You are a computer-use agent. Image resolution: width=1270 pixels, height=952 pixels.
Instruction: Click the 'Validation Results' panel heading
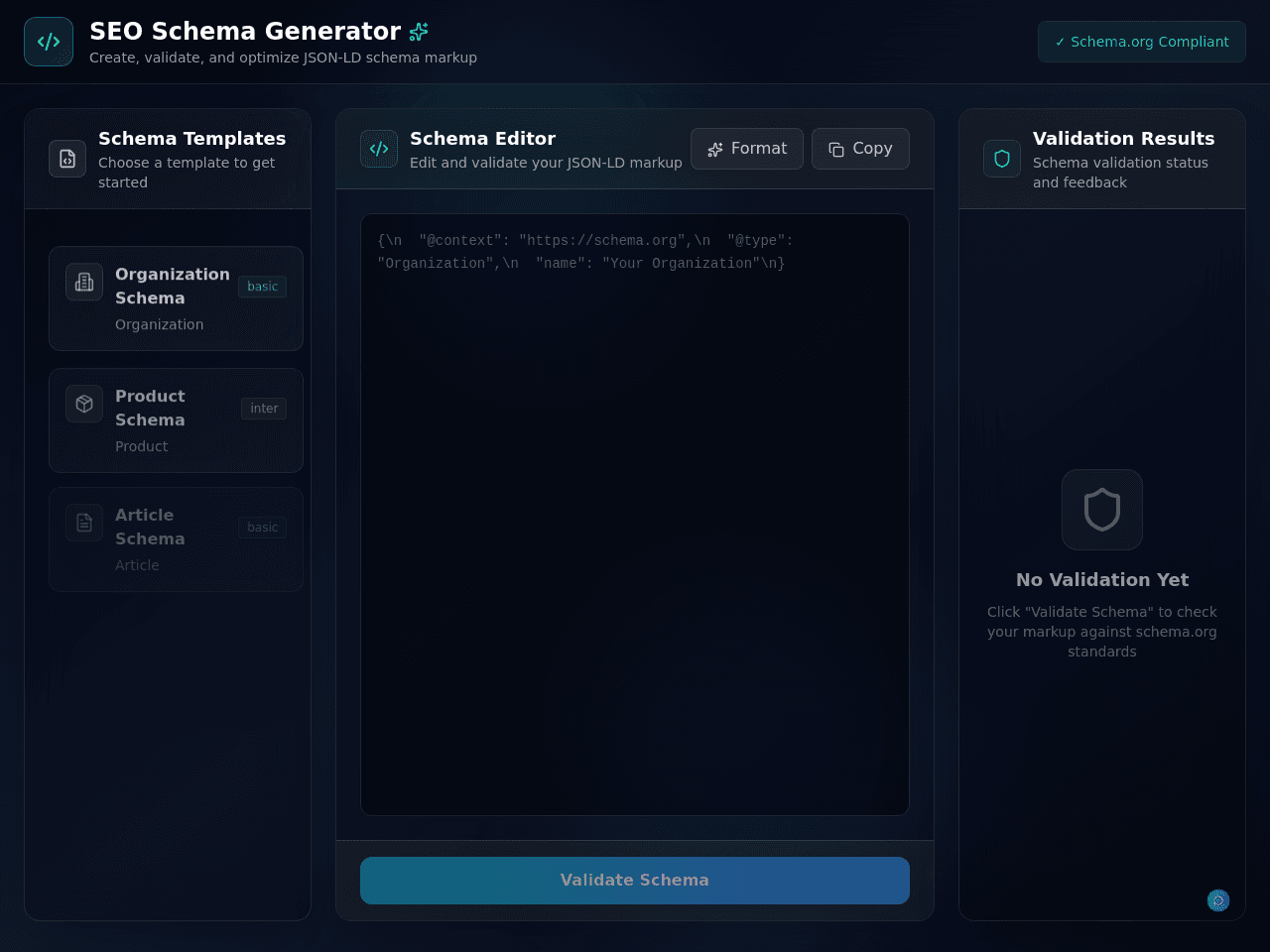(1123, 139)
